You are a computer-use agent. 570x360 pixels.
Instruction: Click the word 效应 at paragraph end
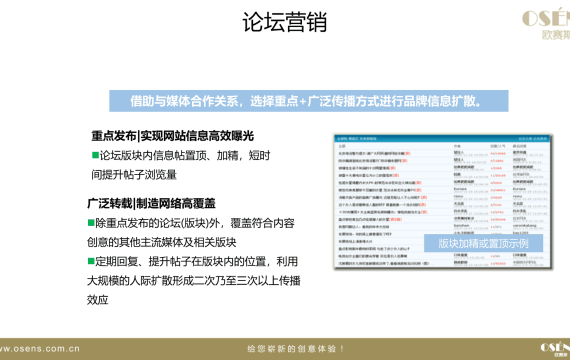click(x=98, y=300)
